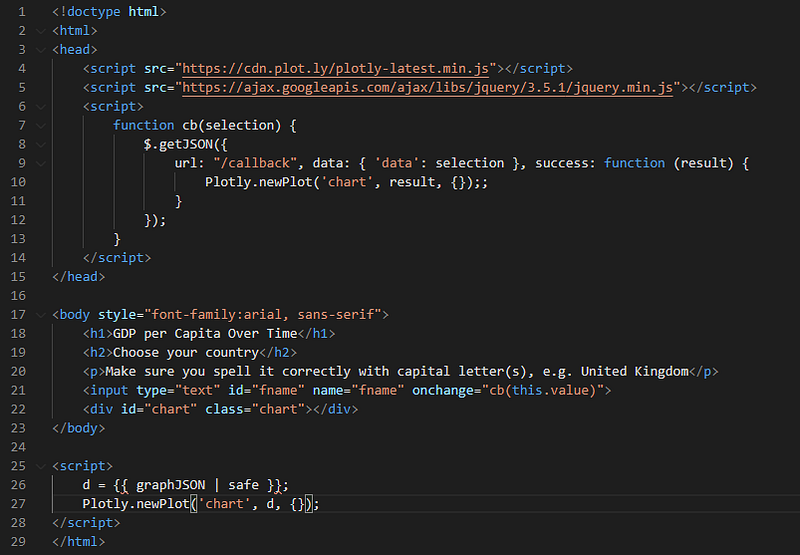
Task: Fold the script block at line 6
Action: pos(41,107)
